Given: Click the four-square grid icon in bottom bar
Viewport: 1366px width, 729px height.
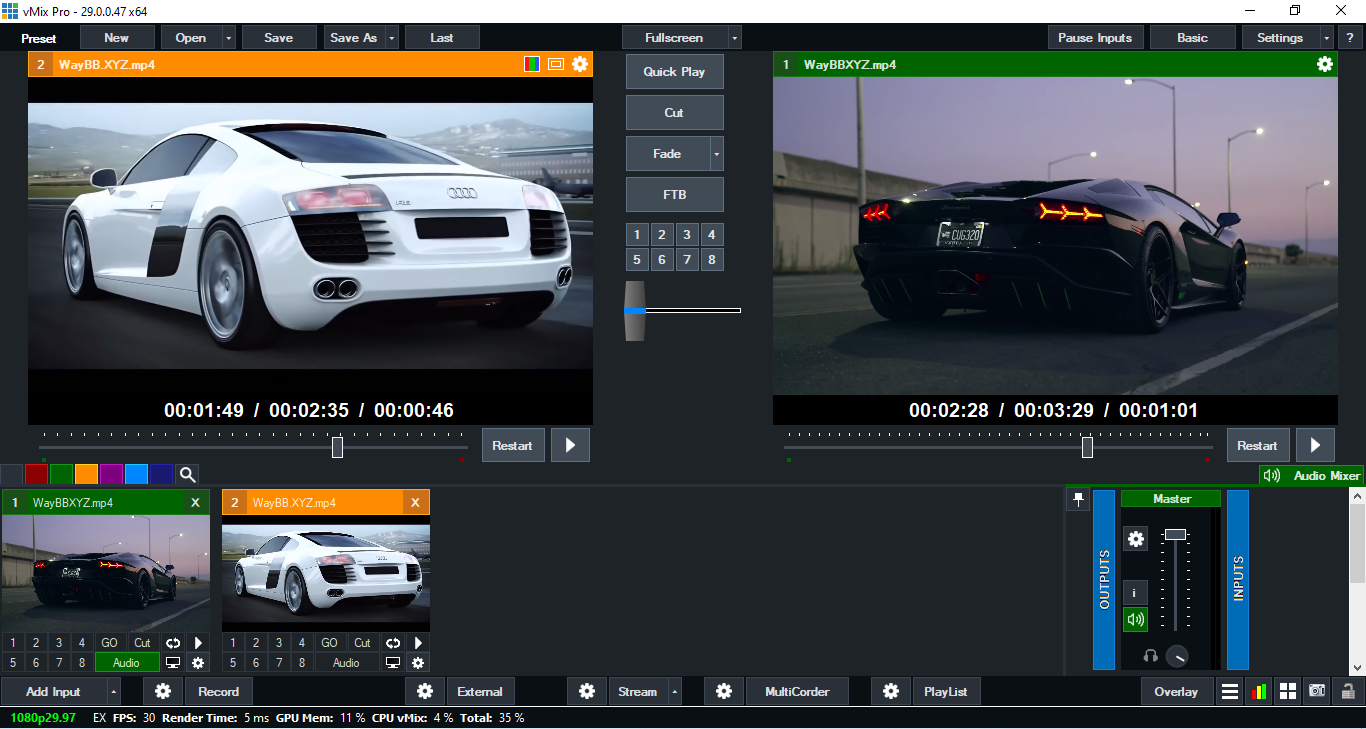Looking at the screenshot, I should (1288, 691).
